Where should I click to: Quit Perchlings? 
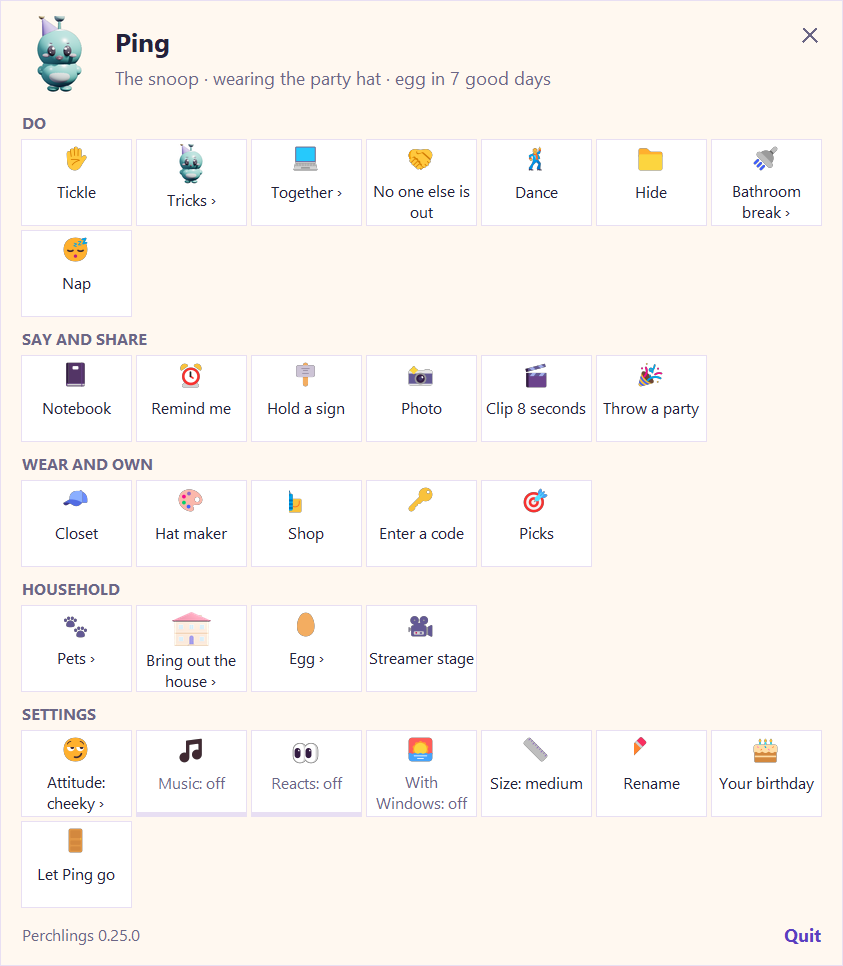802,936
